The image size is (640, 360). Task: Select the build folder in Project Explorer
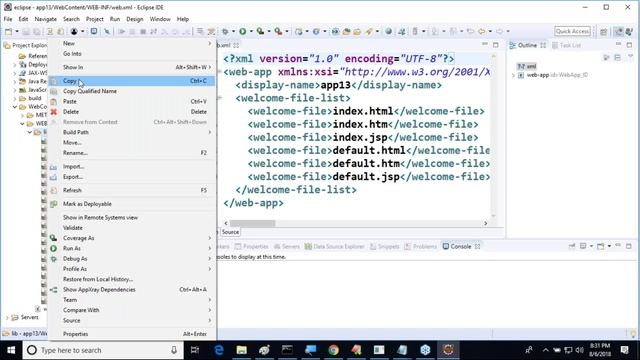[35, 98]
